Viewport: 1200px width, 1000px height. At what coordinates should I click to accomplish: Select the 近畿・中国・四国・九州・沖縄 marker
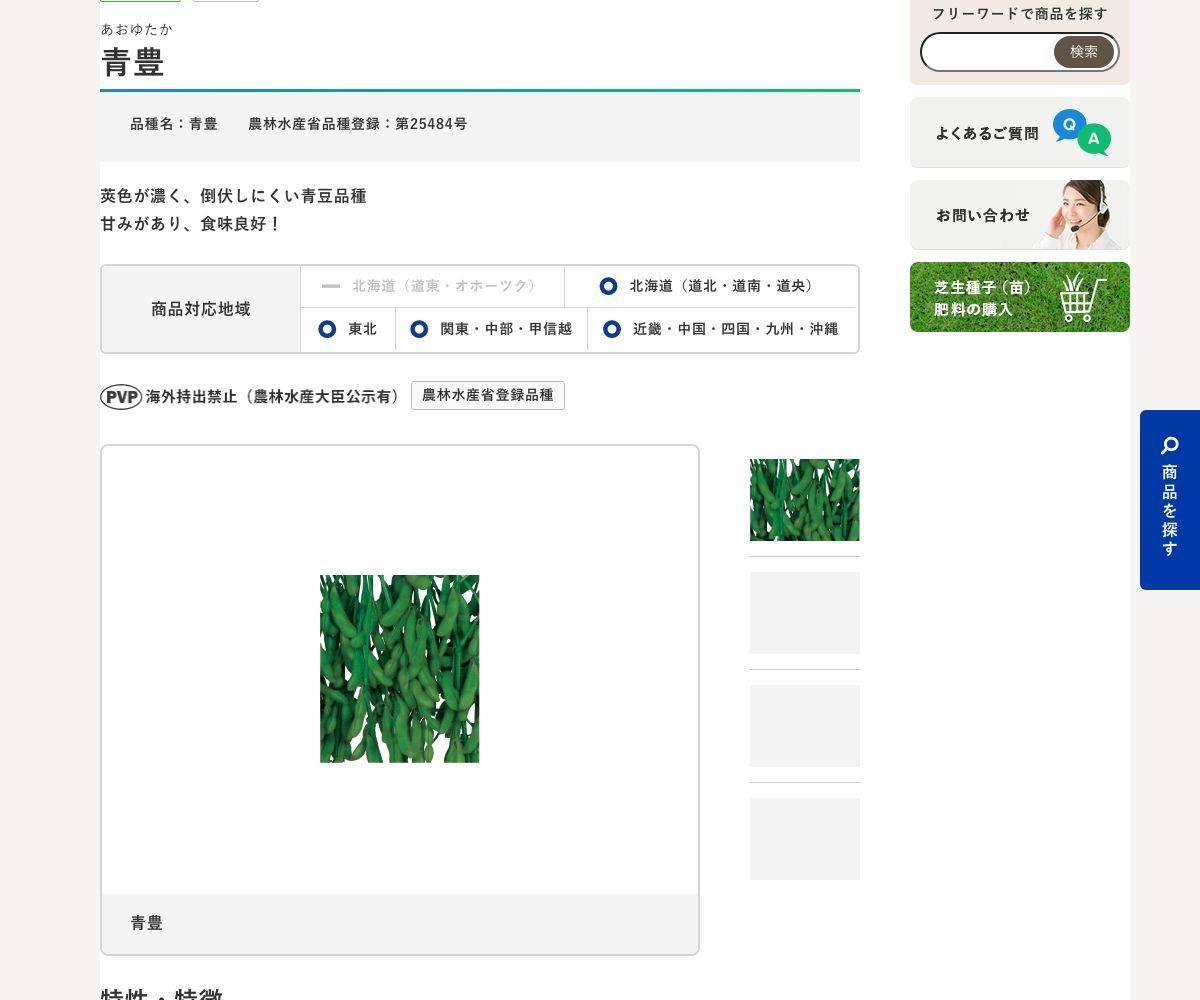[612, 329]
